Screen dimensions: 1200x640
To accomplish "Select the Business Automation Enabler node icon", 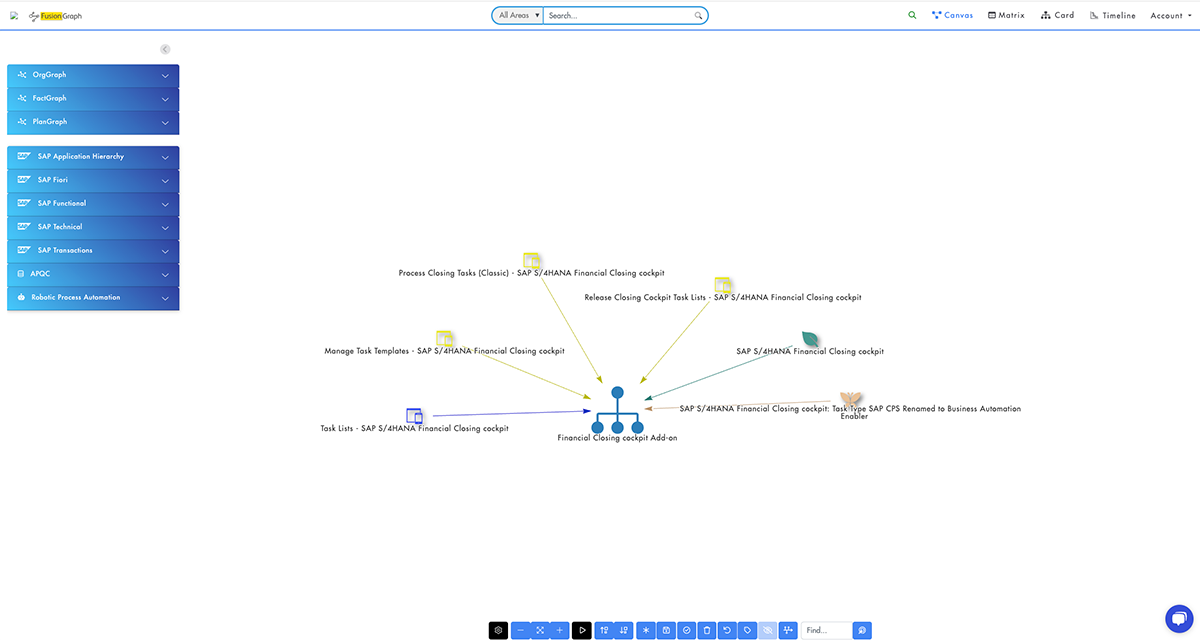I will point(851,400).
